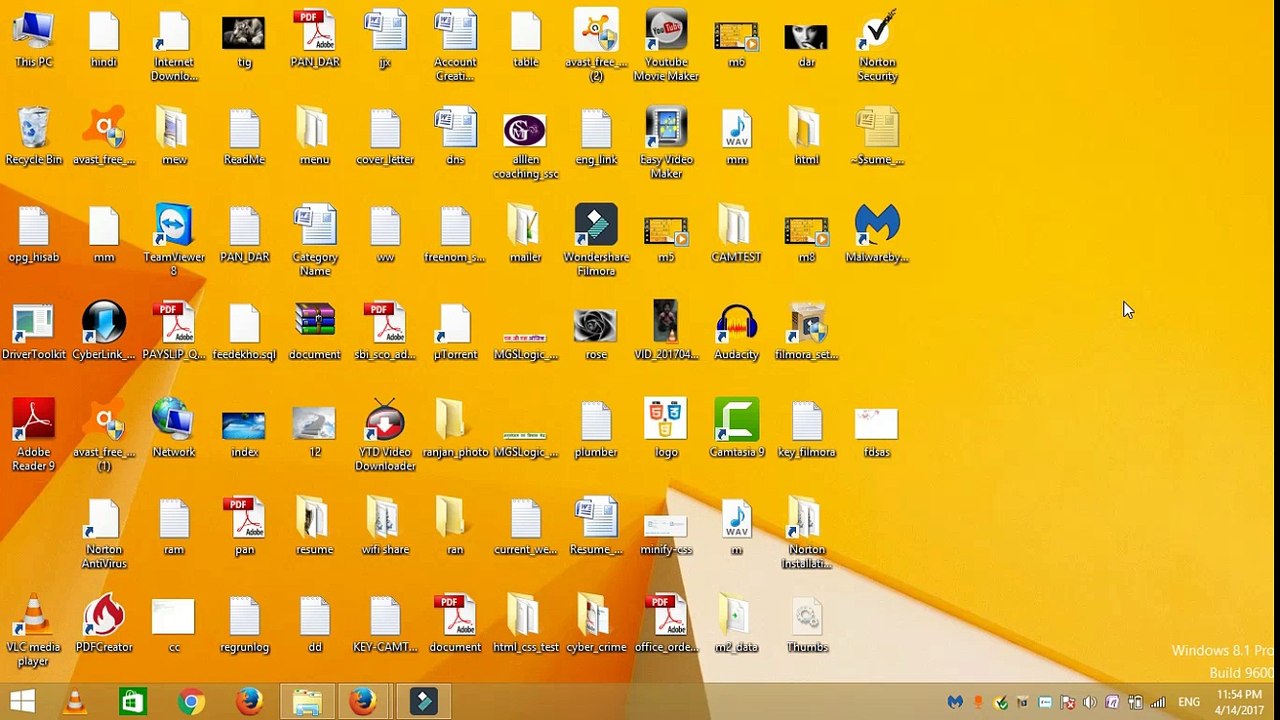Viewport: 1280px width, 720px height.
Task: Select the tig image thumbnail
Action: [244, 40]
